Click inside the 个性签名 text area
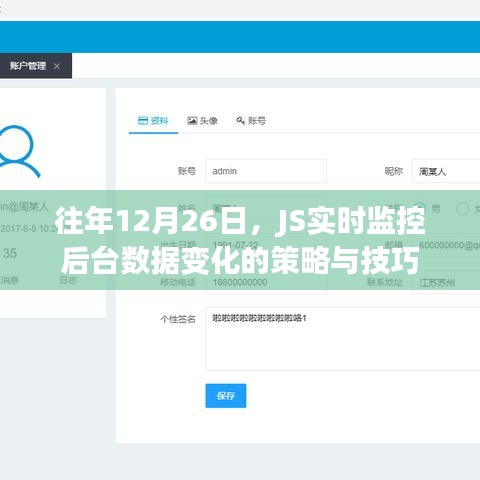The image size is (480, 480). (x=343, y=339)
